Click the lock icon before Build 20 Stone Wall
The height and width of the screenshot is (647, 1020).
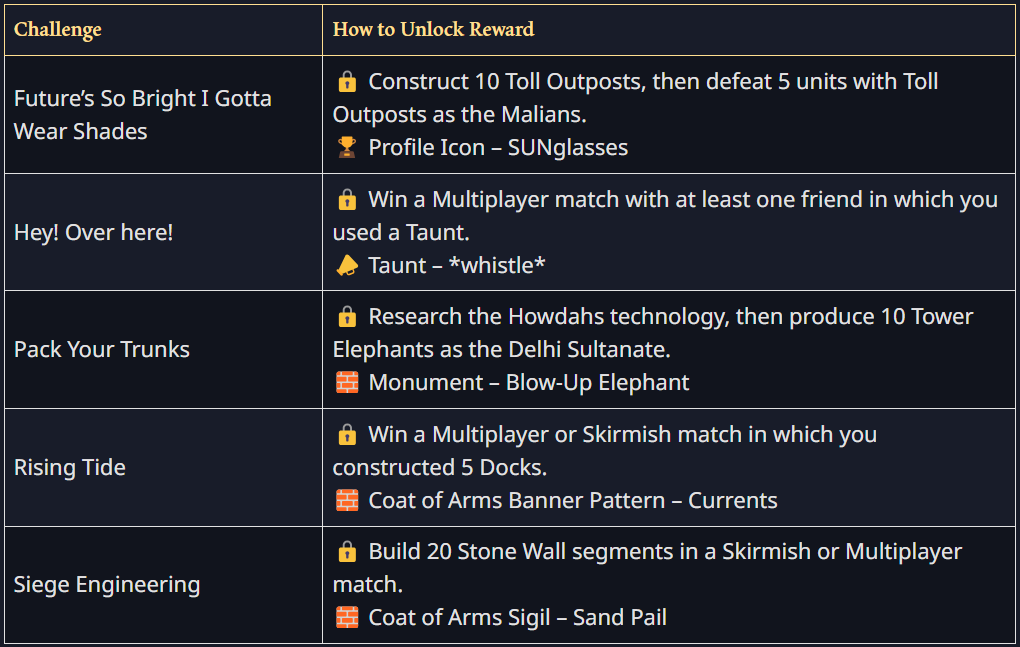347,552
